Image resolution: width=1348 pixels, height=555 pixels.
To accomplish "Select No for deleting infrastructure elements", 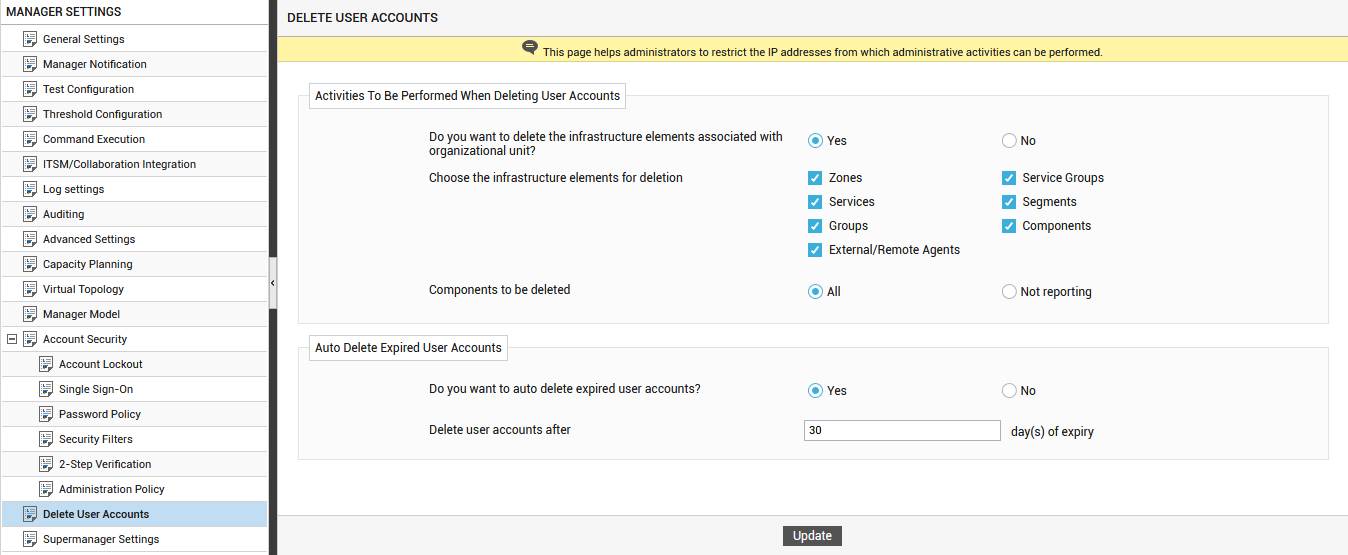I will click(x=1009, y=141).
